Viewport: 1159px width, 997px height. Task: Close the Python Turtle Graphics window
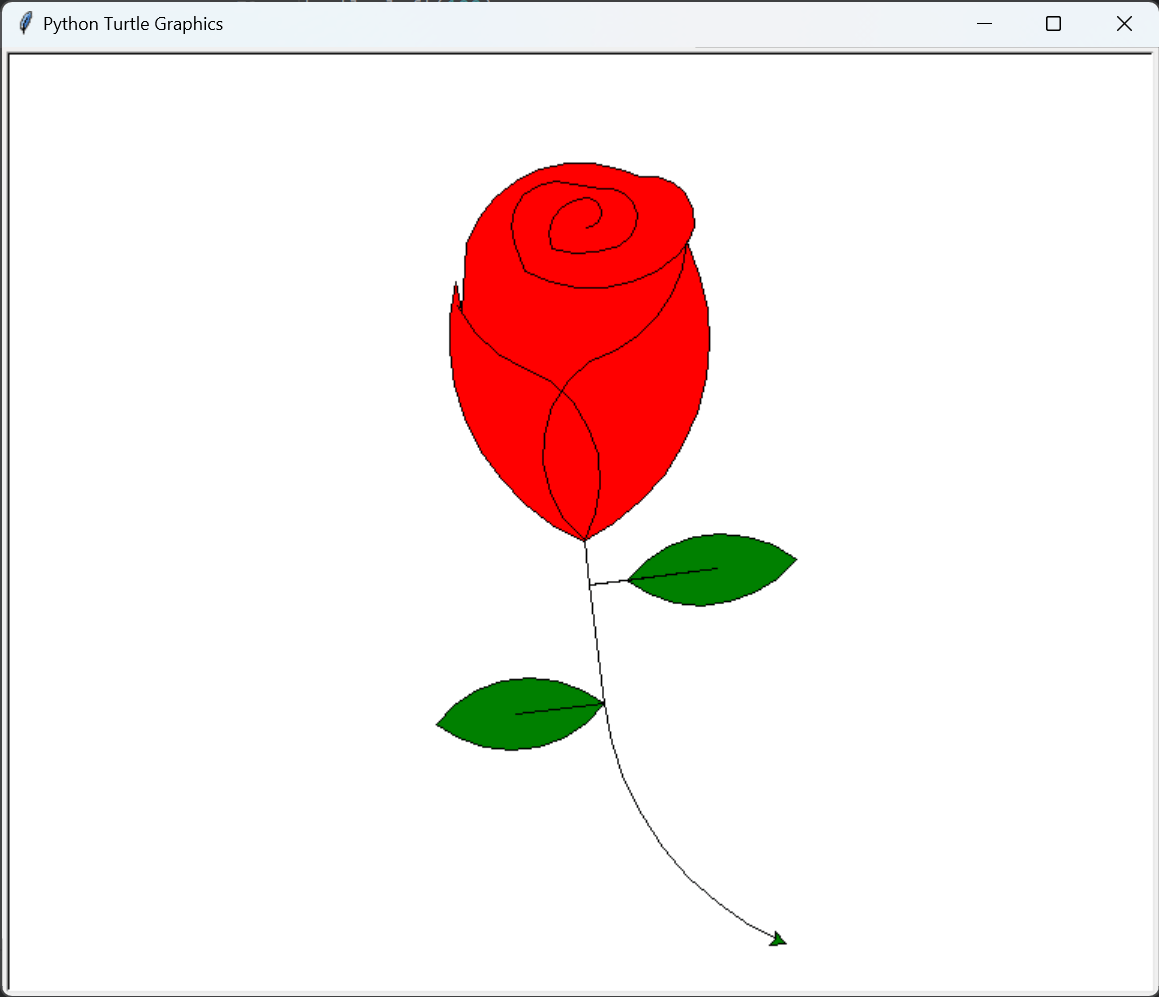point(1124,24)
